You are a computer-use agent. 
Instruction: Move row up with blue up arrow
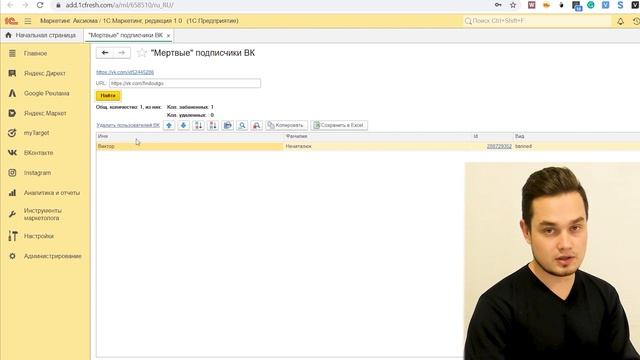pos(169,125)
